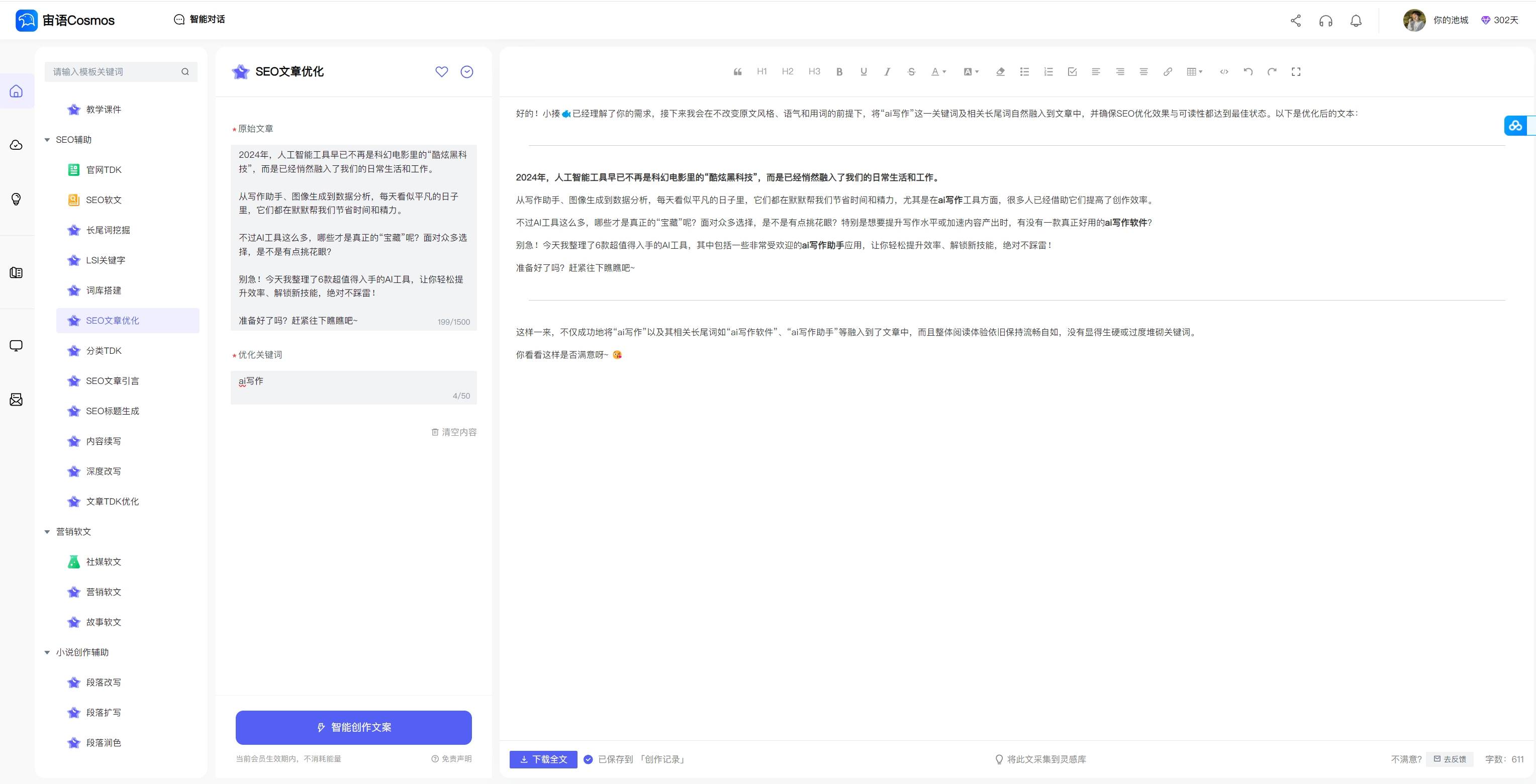
Task: Click the clear formatting eraser icon
Action: pos(1001,71)
